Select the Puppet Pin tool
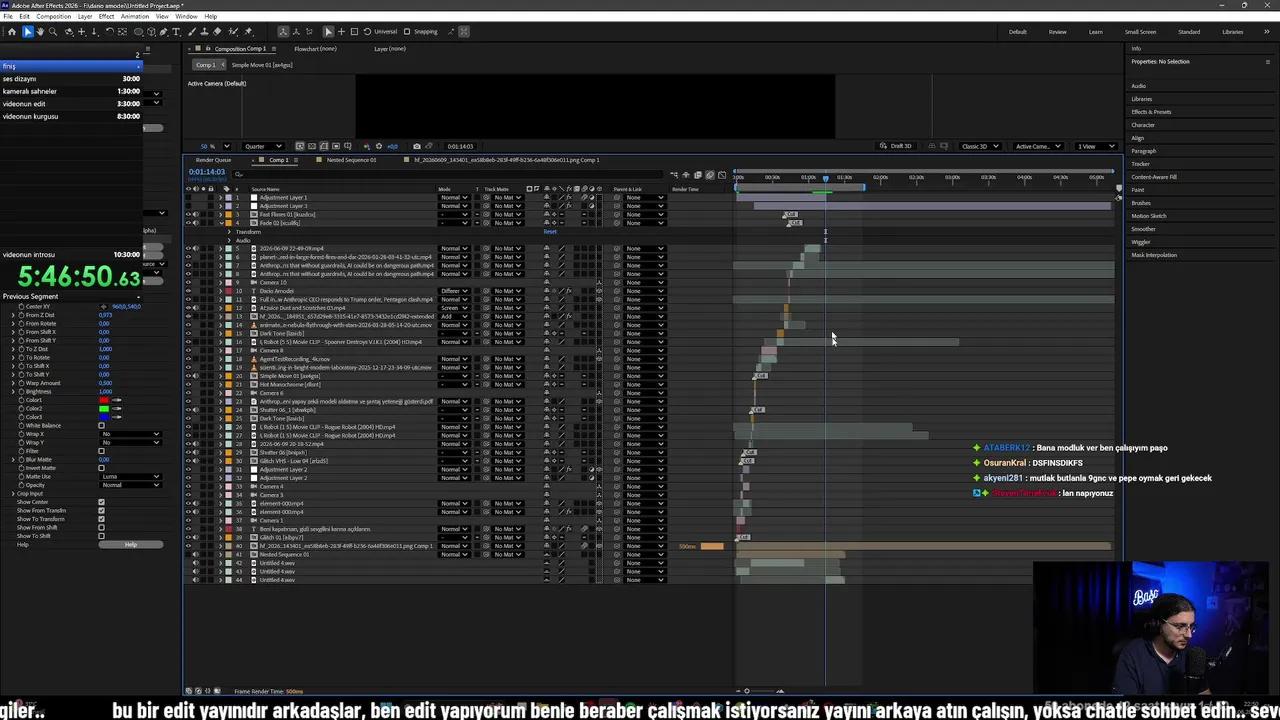This screenshot has height=720, width=1280. pyautogui.click(x=248, y=32)
